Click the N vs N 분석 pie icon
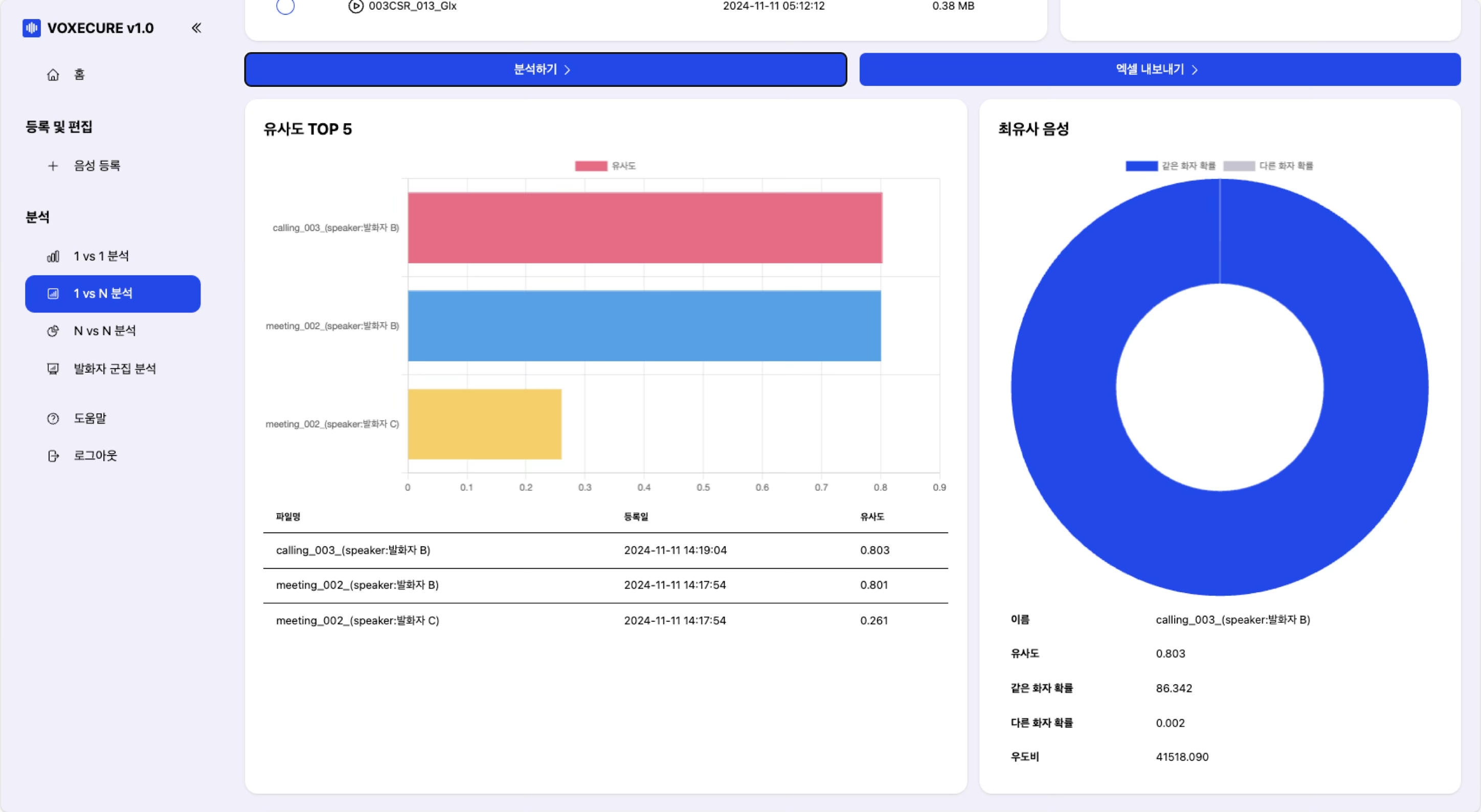 click(53, 331)
